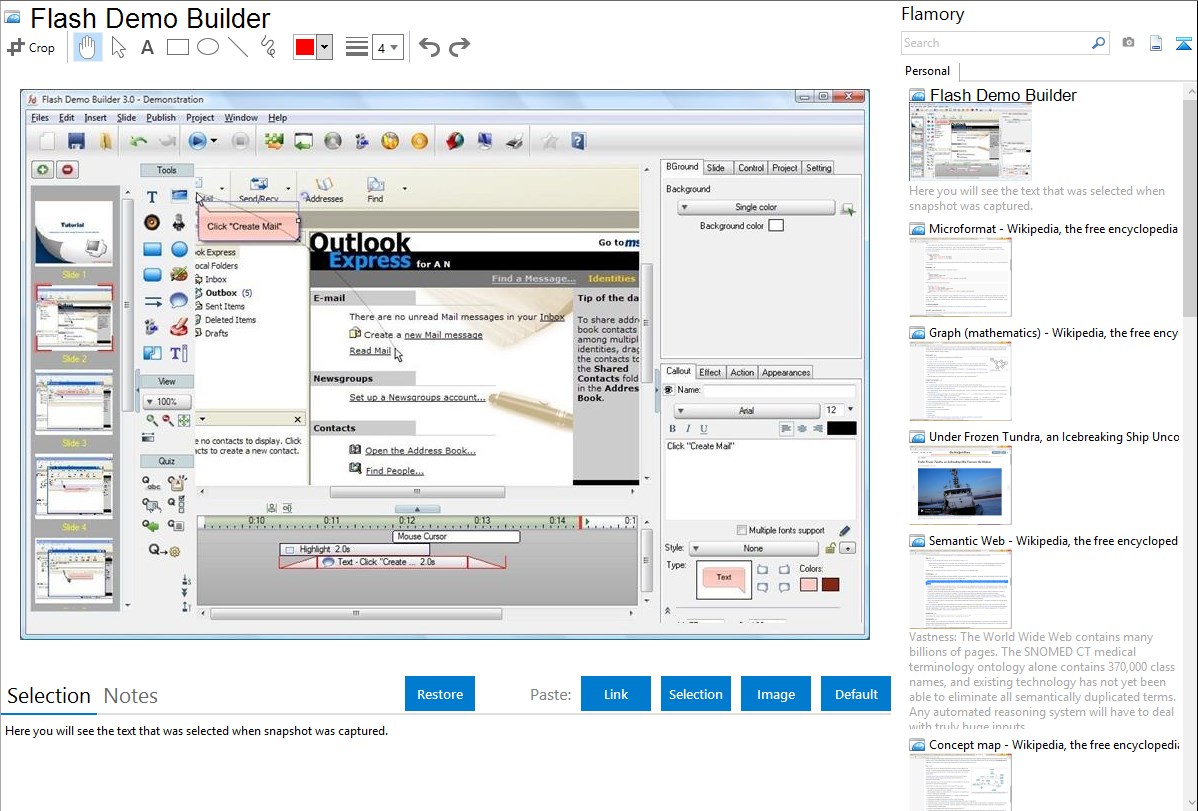Toggle italic formatting in Callout panel
The height and width of the screenshot is (811, 1198).
click(x=688, y=429)
